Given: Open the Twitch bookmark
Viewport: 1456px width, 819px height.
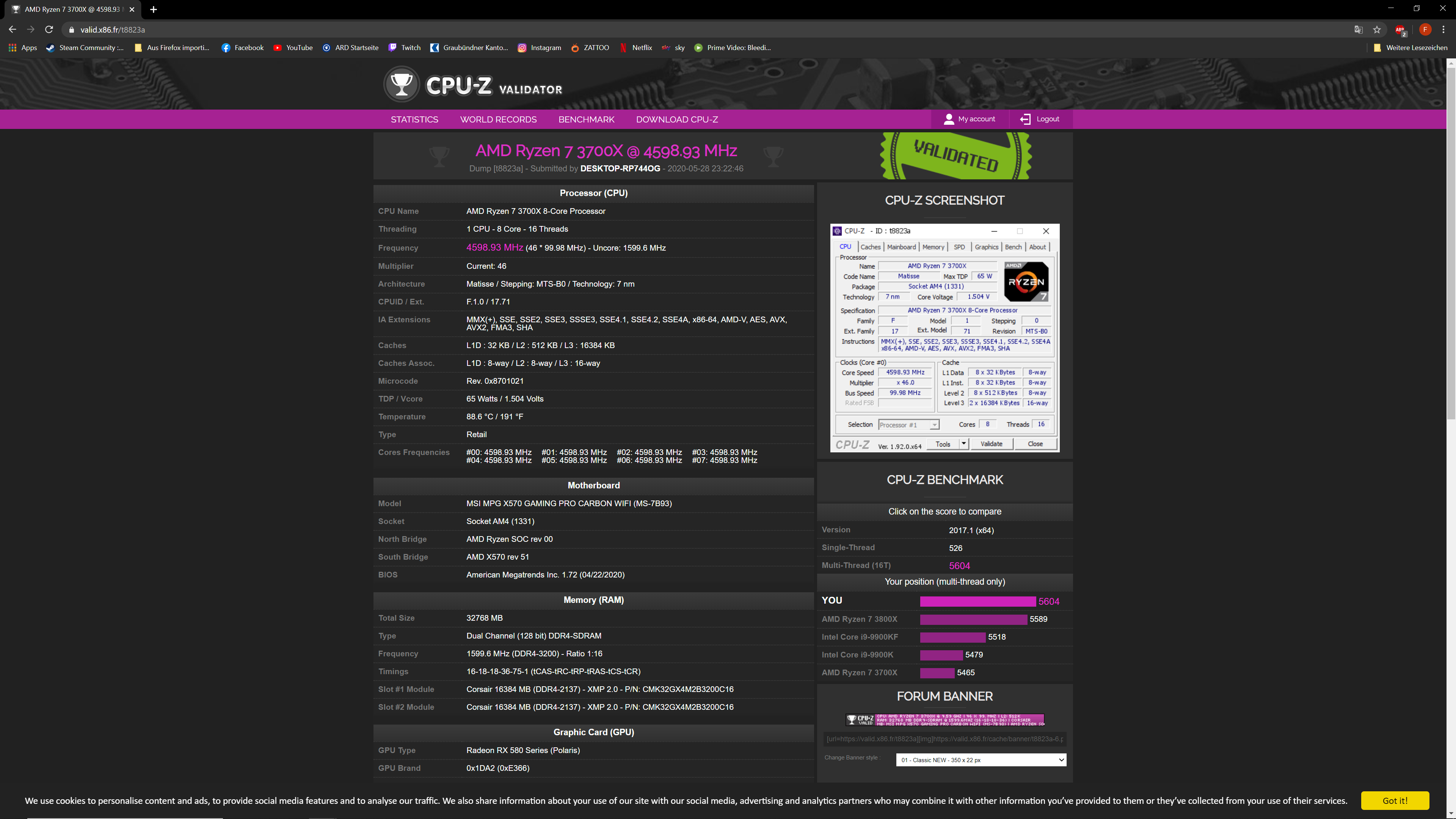Looking at the screenshot, I should (405, 47).
